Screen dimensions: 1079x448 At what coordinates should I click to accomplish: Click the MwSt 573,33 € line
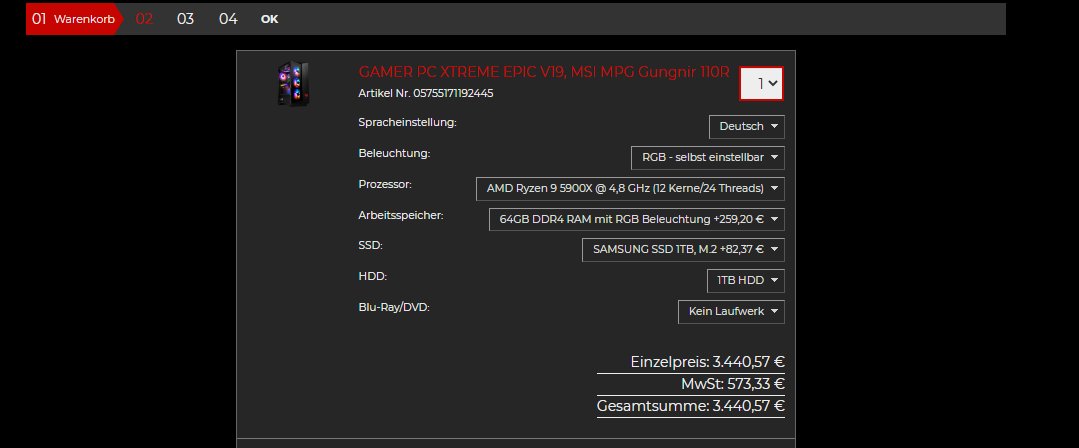(733, 384)
